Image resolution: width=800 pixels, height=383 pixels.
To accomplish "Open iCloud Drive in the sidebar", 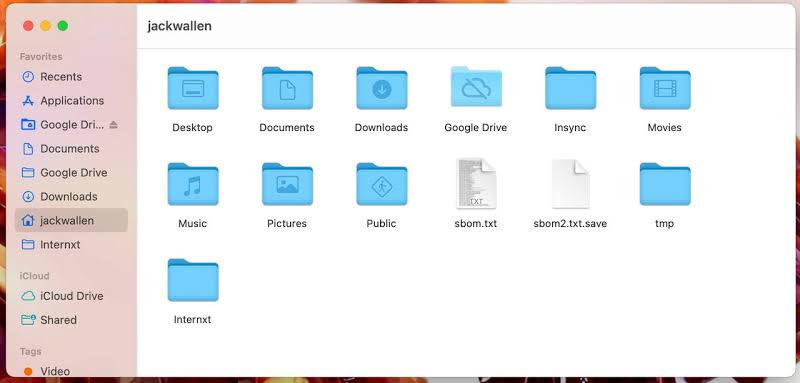I will tap(71, 296).
